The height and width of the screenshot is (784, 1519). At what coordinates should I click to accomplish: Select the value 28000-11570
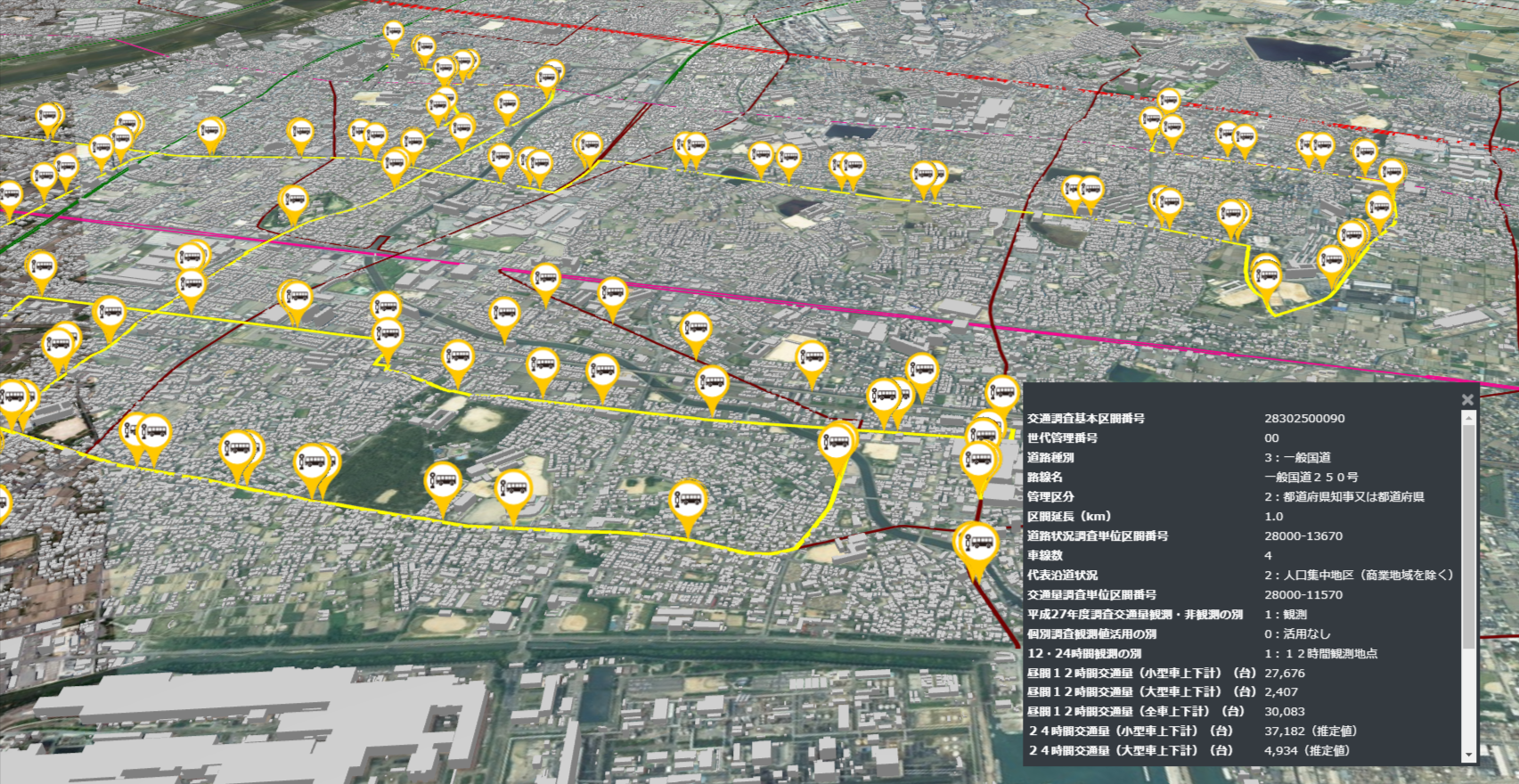1303,594
